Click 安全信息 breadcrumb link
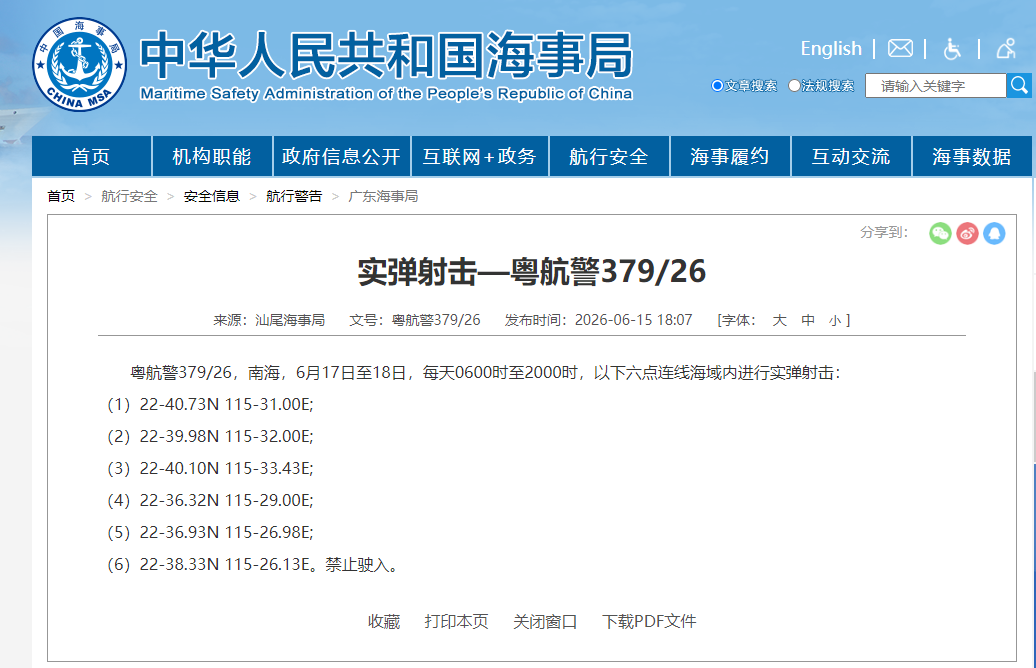Screen dimensions: 1036x668 211,196
